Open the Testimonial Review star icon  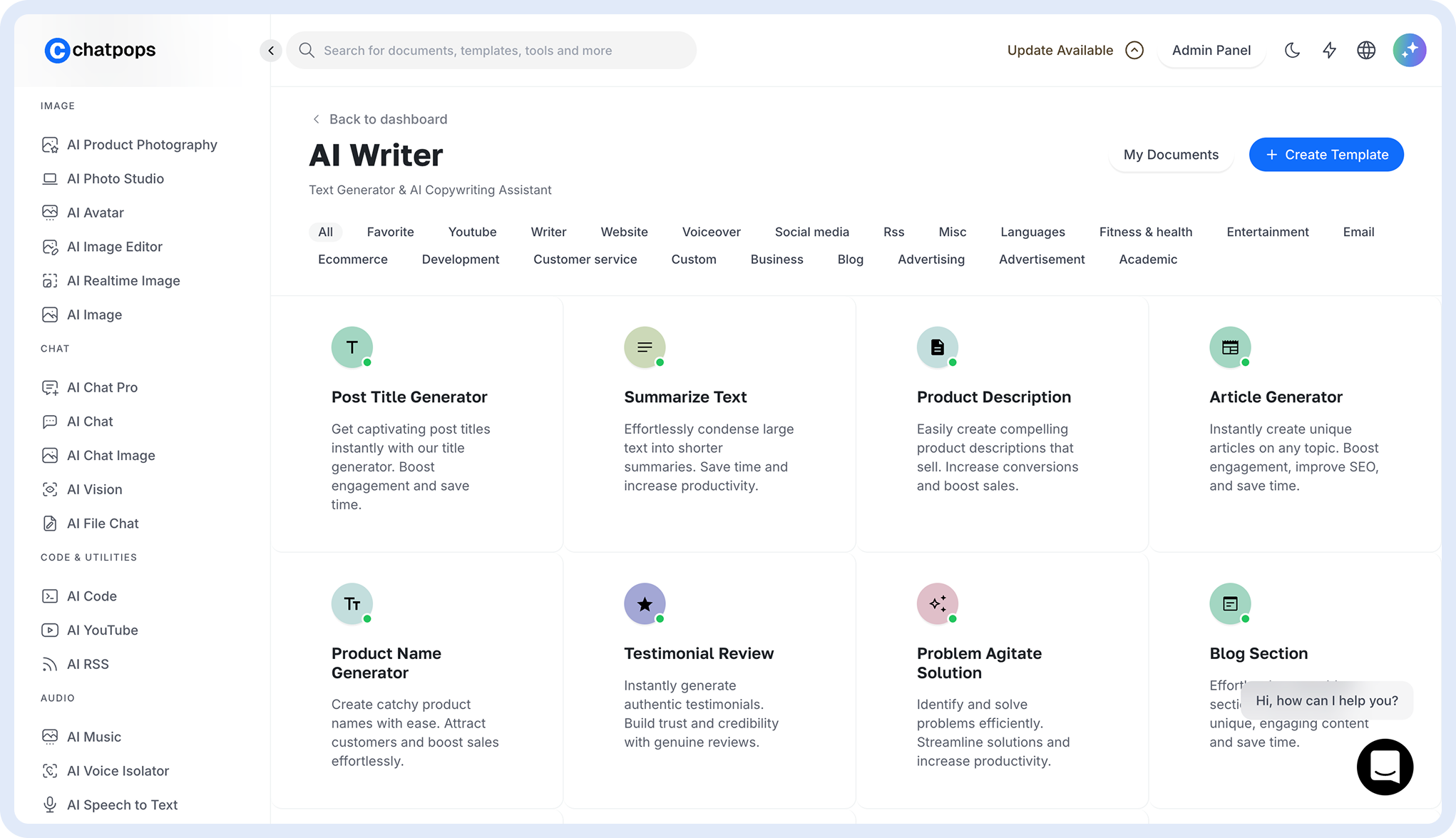coord(645,604)
